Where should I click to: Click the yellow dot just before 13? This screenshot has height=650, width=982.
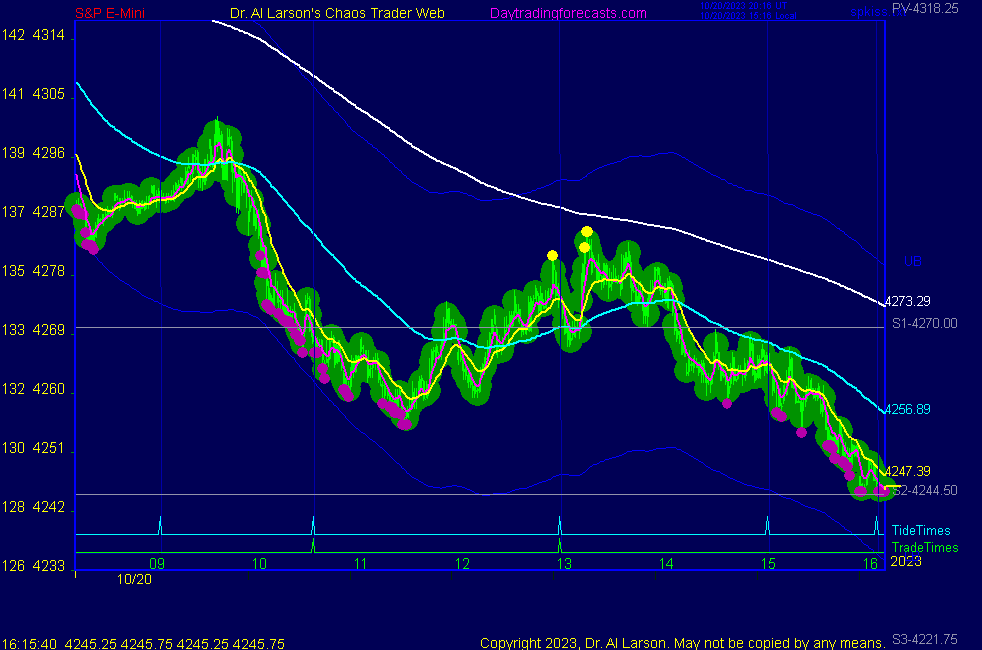point(552,255)
